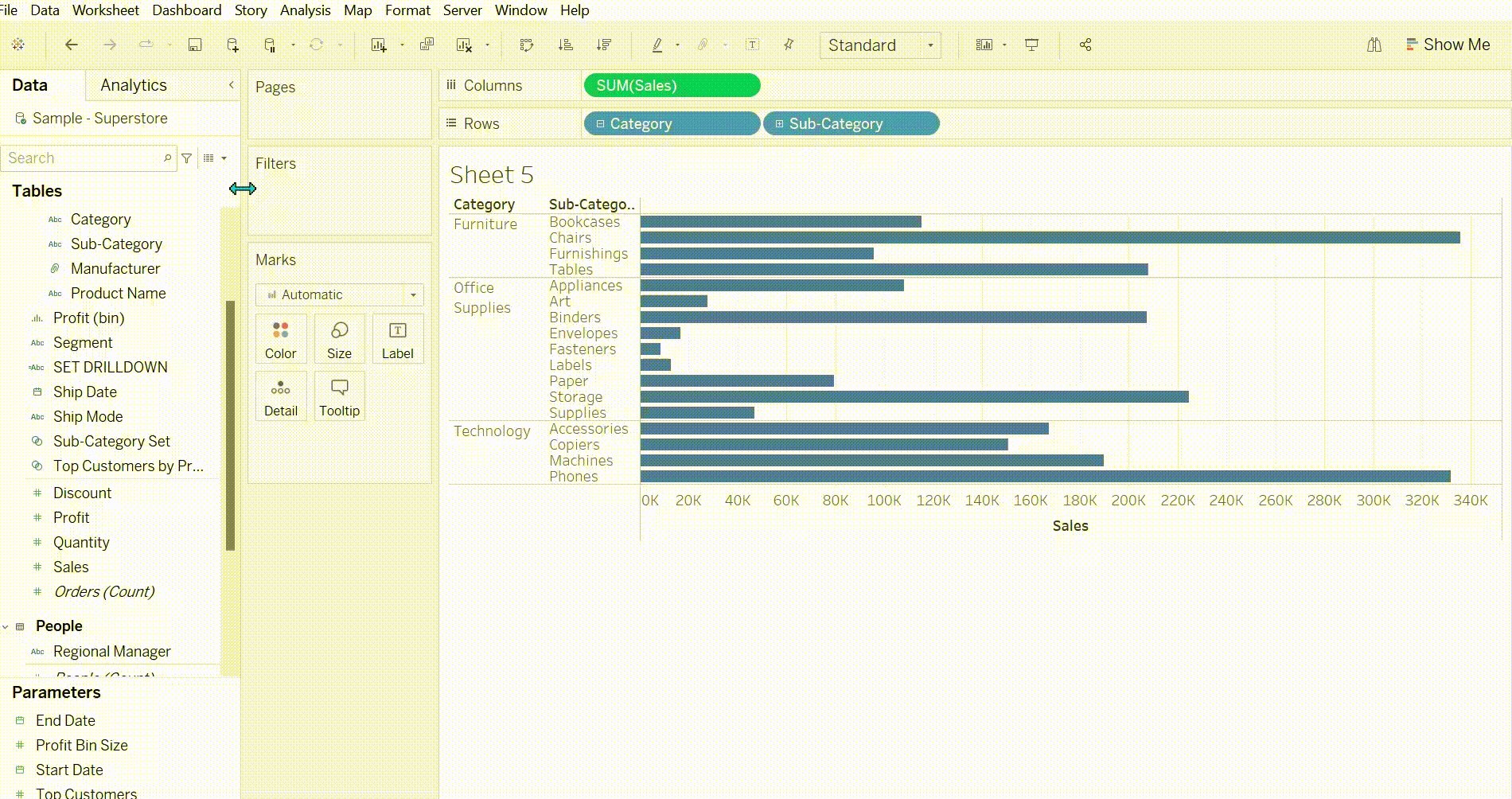Open the Show/Hide Cards dropdown arrow
This screenshot has width=1512, height=799.
click(1004, 45)
